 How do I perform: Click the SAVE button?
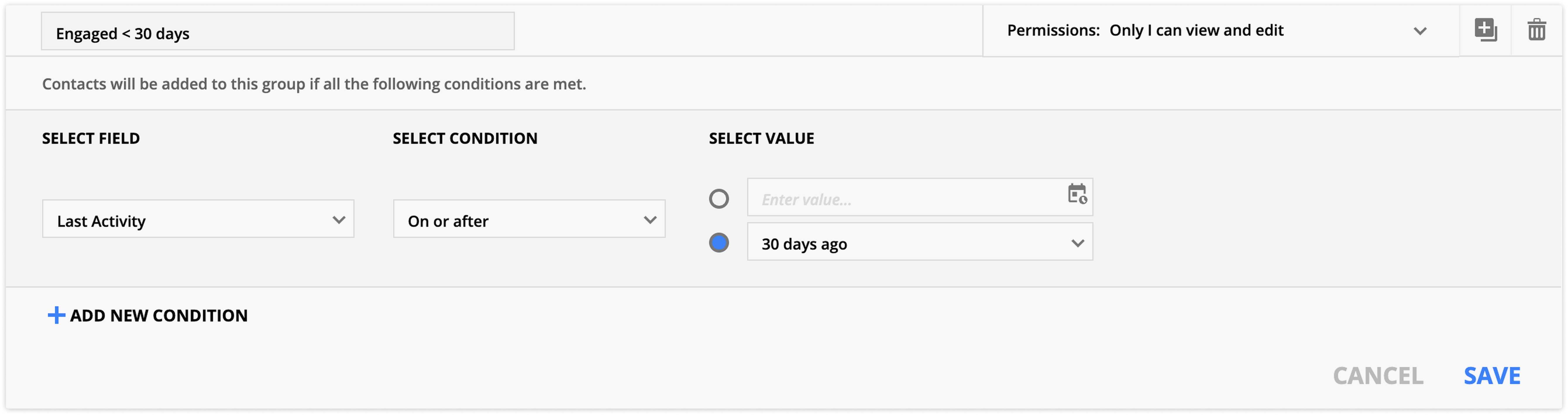coord(1491,376)
